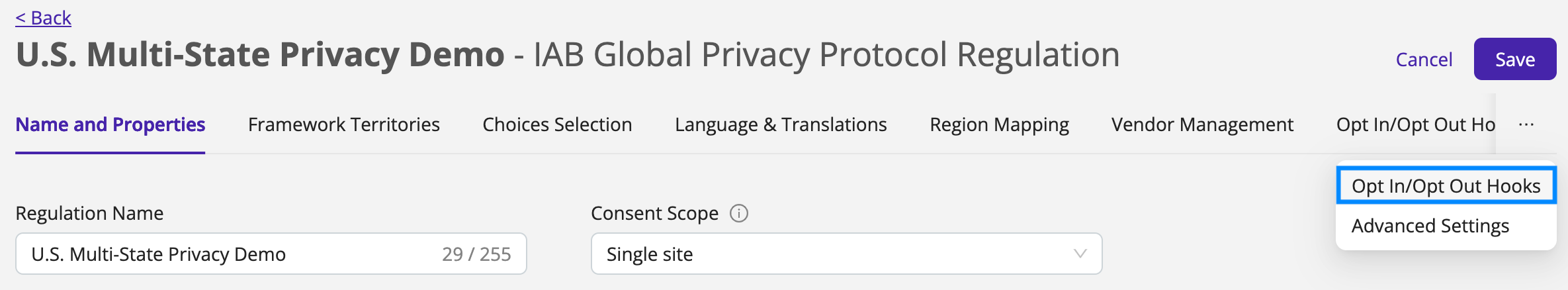Click the Consent Scope info icon
The width and height of the screenshot is (1568, 290).
point(738,213)
